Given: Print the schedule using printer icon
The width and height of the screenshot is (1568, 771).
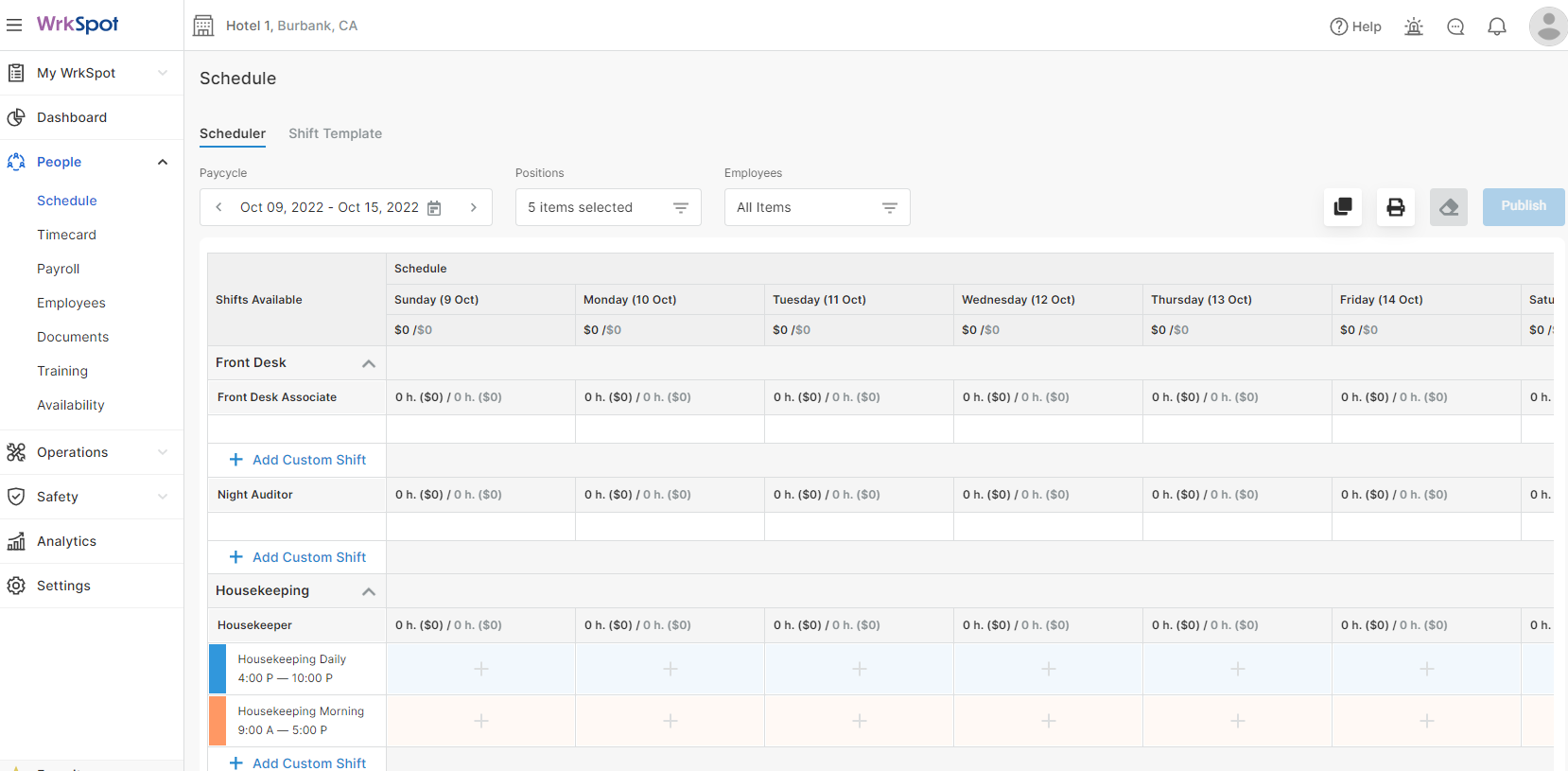Looking at the screenshot, I should tap(1396, 207).
